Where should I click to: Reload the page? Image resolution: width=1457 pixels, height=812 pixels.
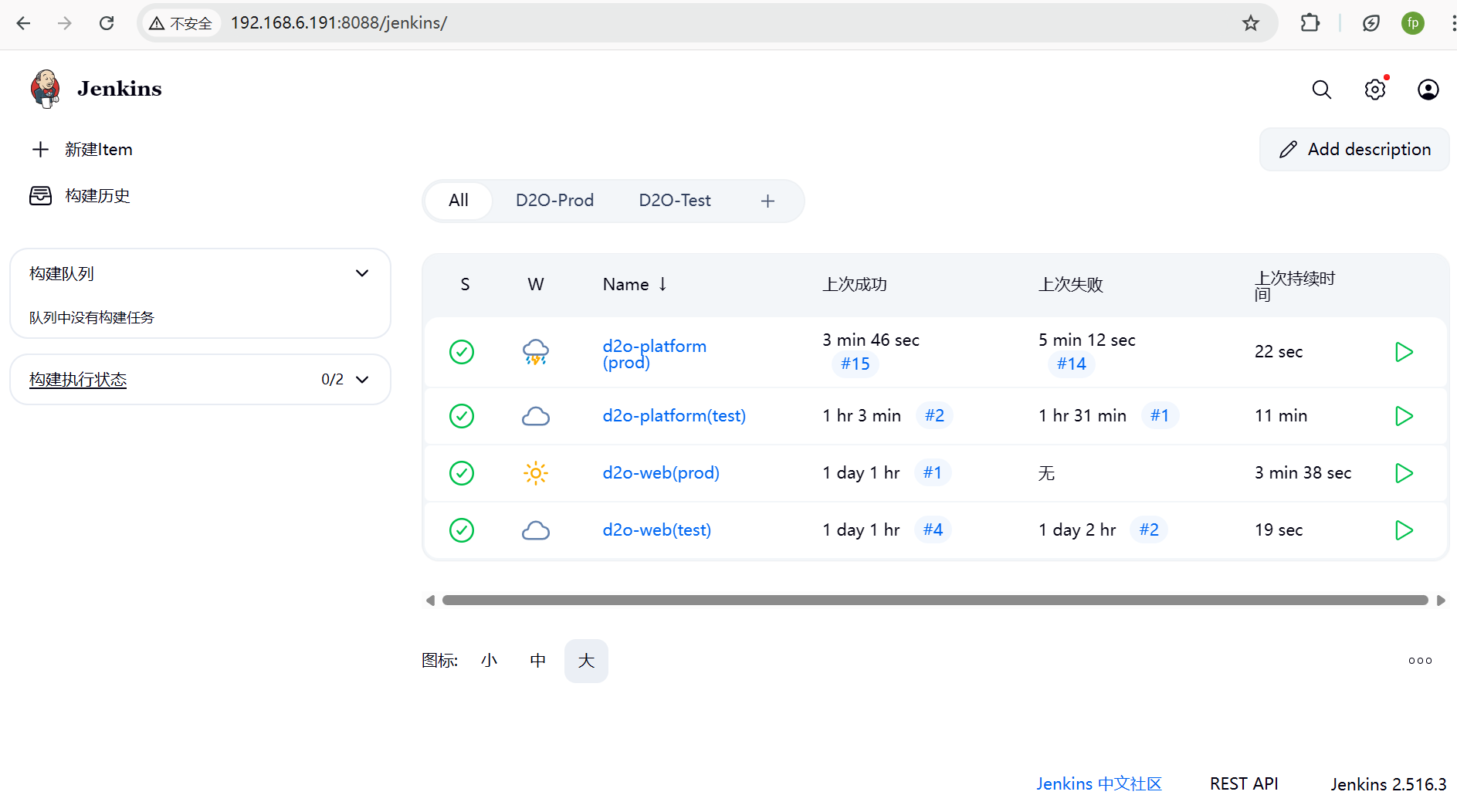tap(107, 23)
